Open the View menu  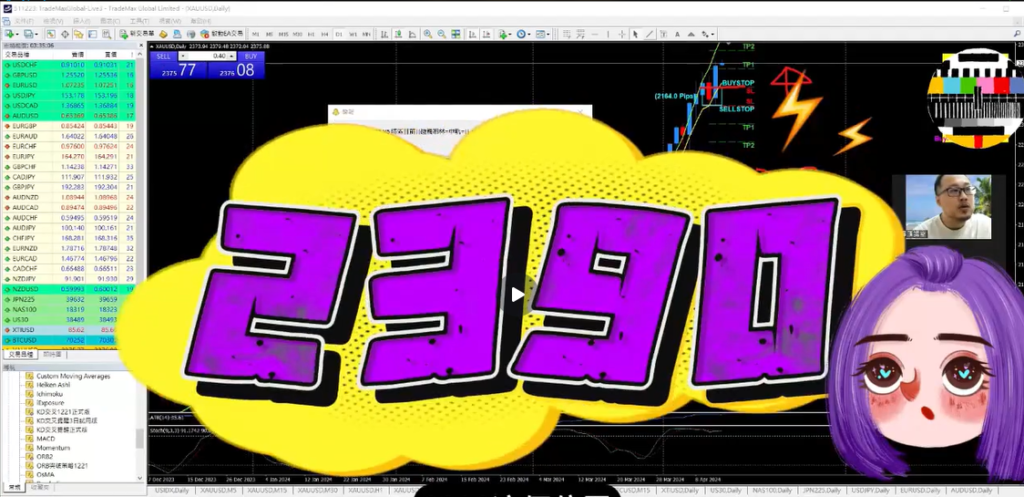click(53, 21)
